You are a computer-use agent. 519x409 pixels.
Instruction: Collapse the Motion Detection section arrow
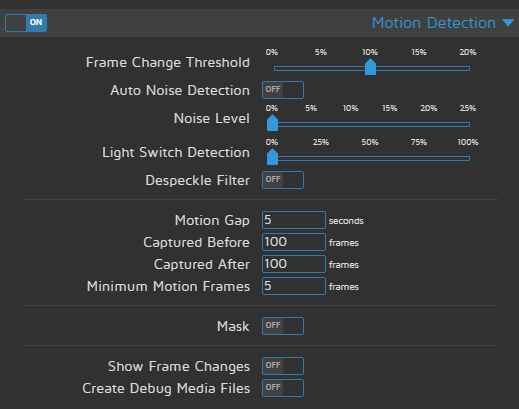point(508,23)
